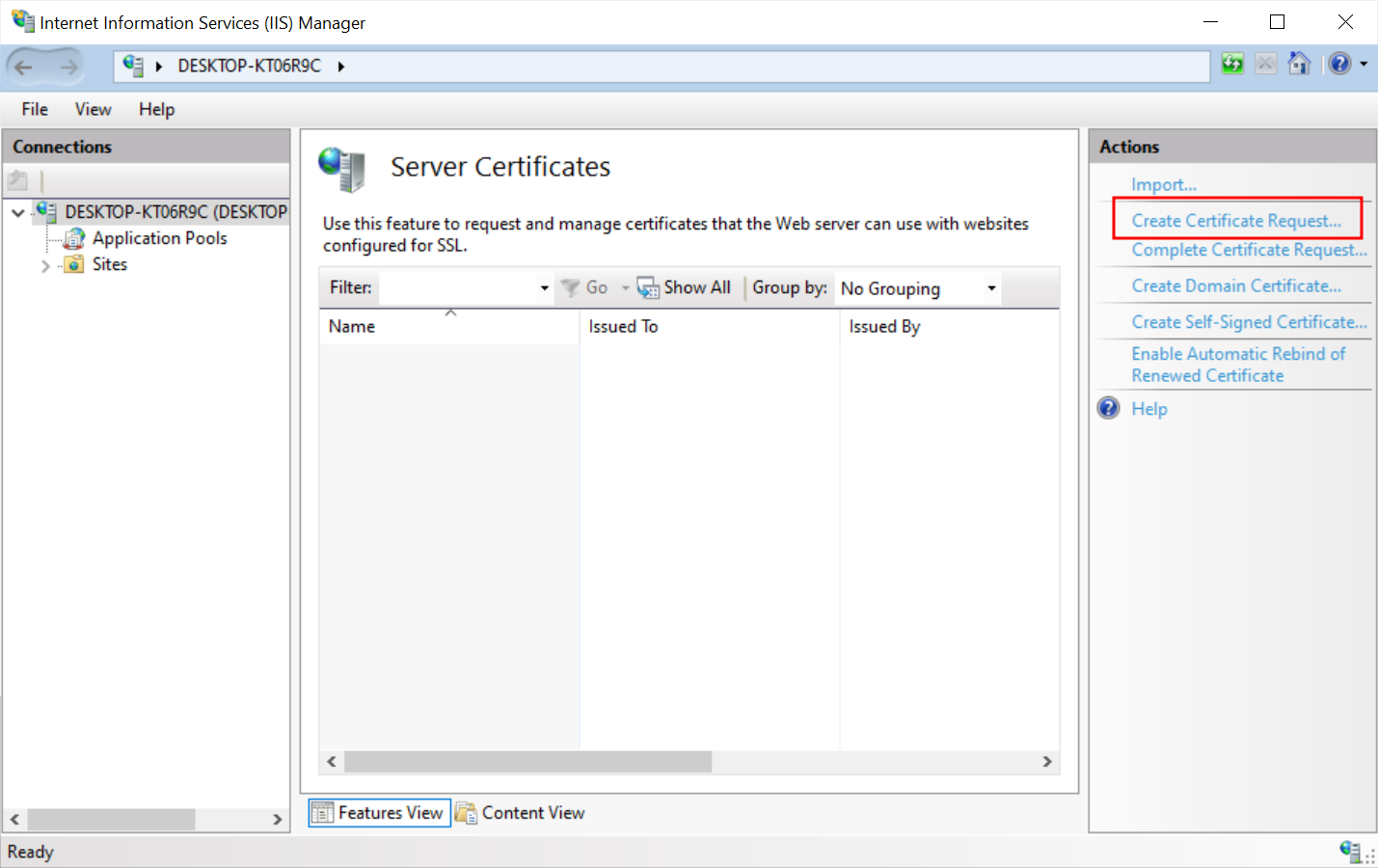Click the blue Help question mark toolbar icon
1378x868 pixels.
[x=1339, y=65]
